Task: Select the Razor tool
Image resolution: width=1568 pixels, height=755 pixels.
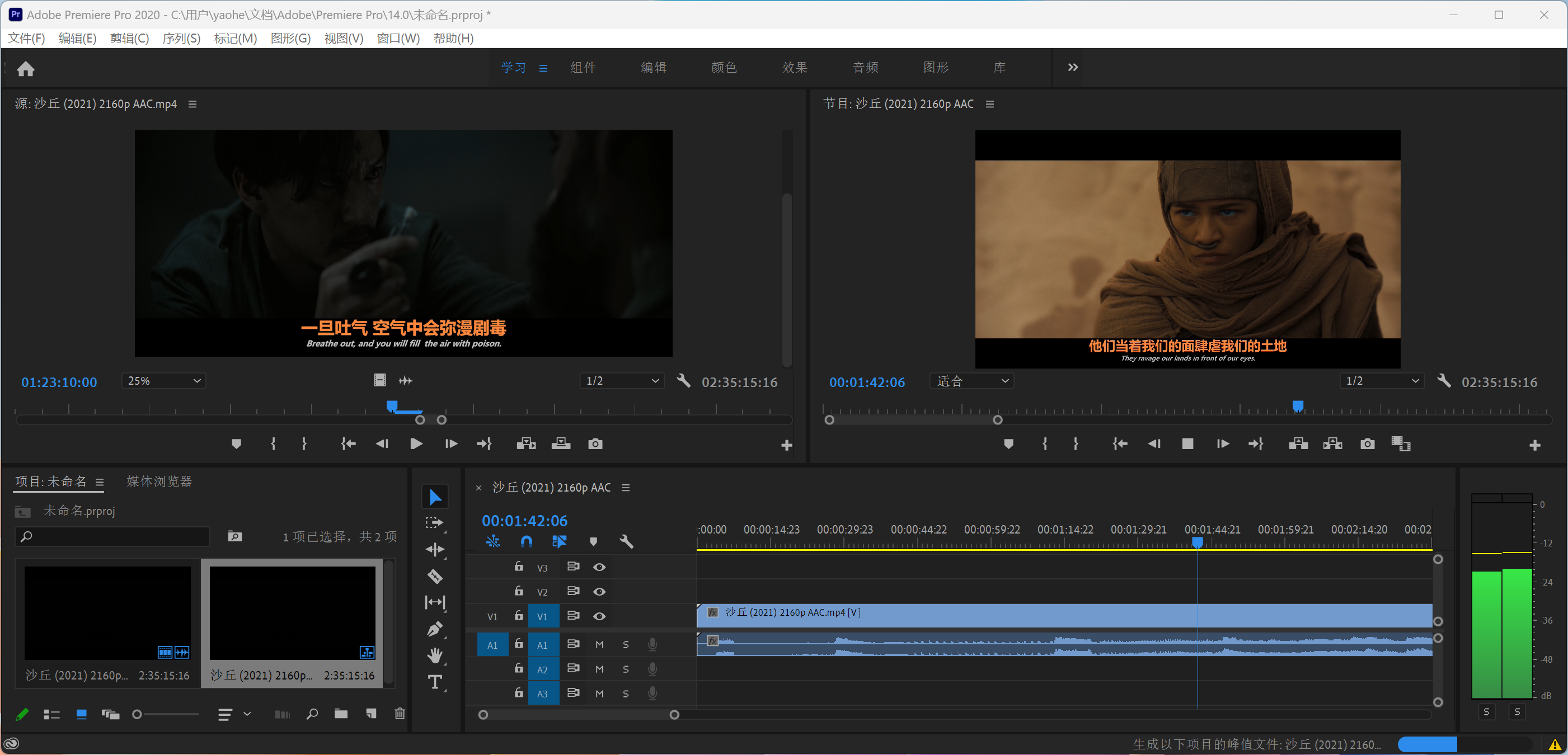Action: [x=435, y=576]
